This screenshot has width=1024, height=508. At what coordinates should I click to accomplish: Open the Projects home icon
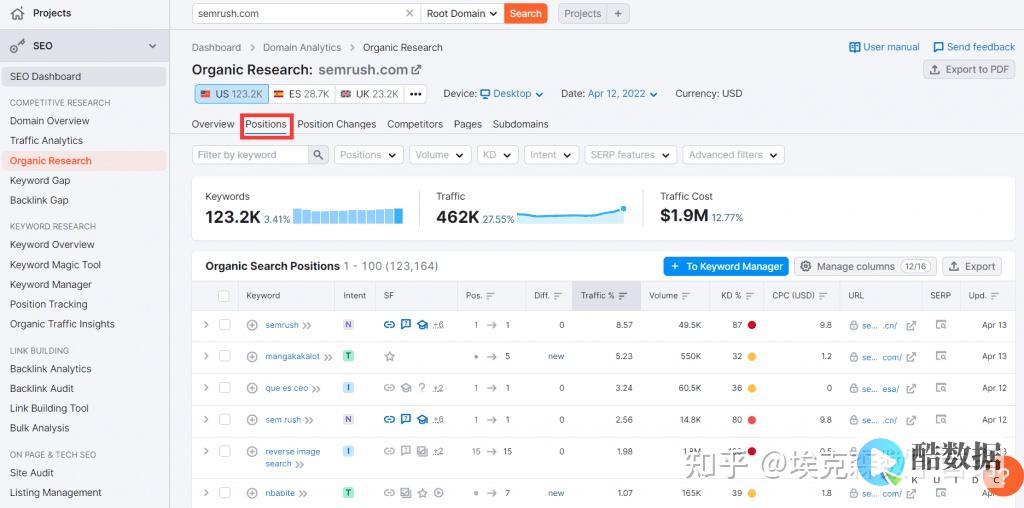18,13
